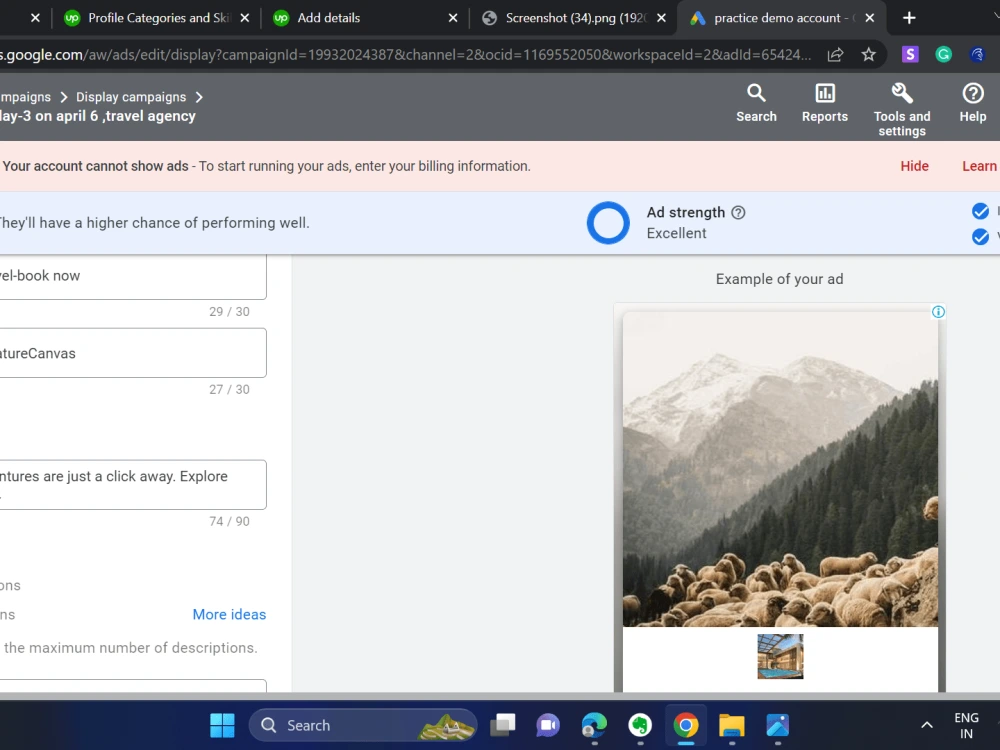
Task: Switch to Google Chrome in the taskbar
Action: point(686,725)
